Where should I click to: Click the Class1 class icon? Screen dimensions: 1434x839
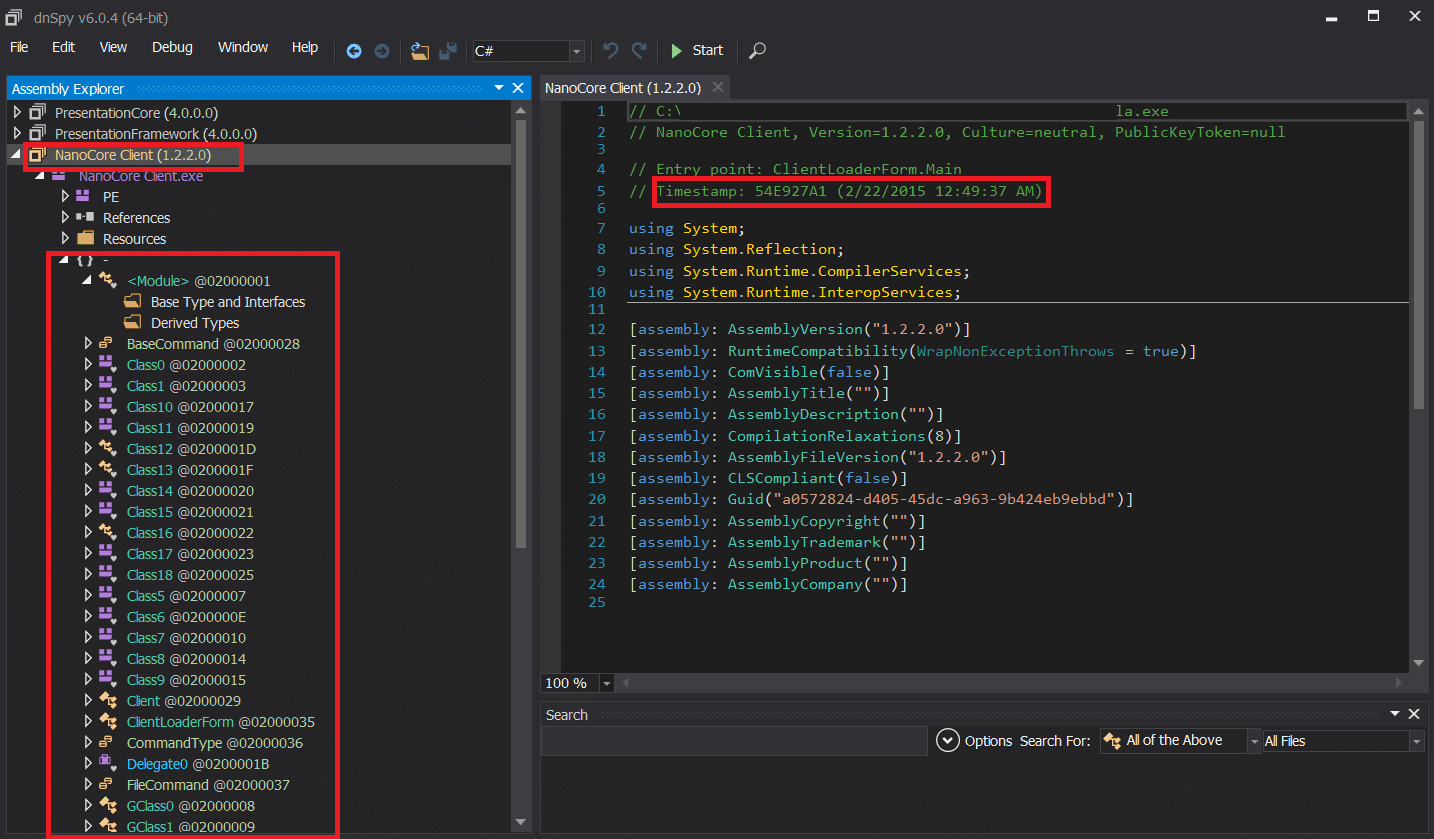[106, 386]
